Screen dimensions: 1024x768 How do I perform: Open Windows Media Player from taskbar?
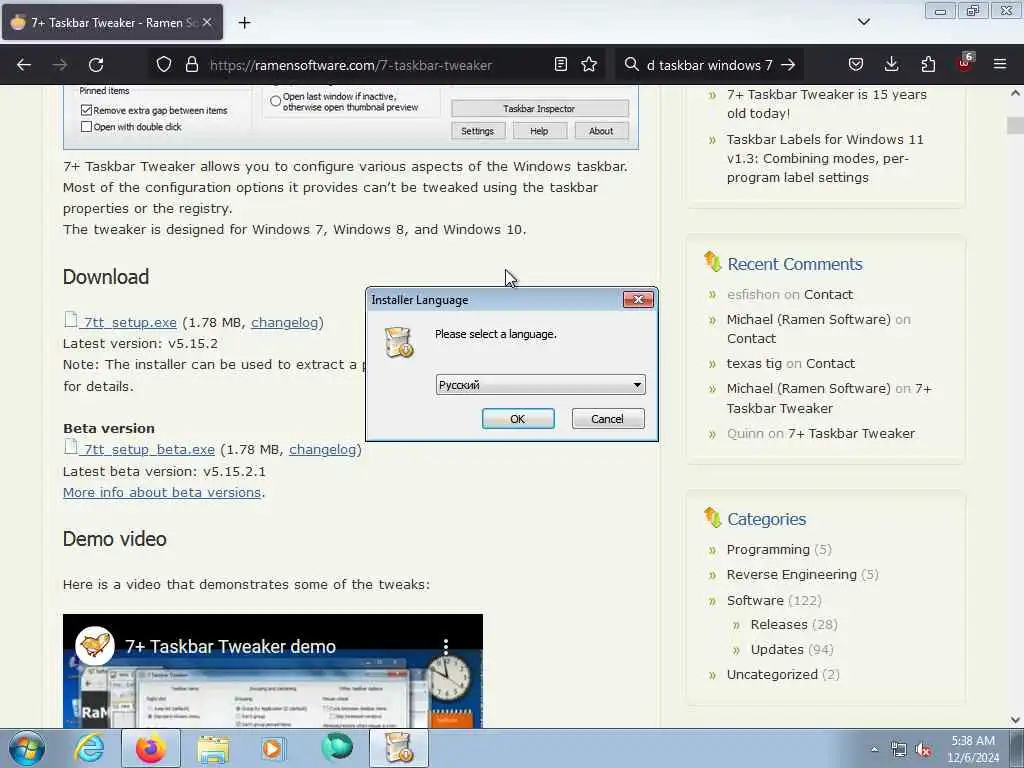tap(273, 748)
